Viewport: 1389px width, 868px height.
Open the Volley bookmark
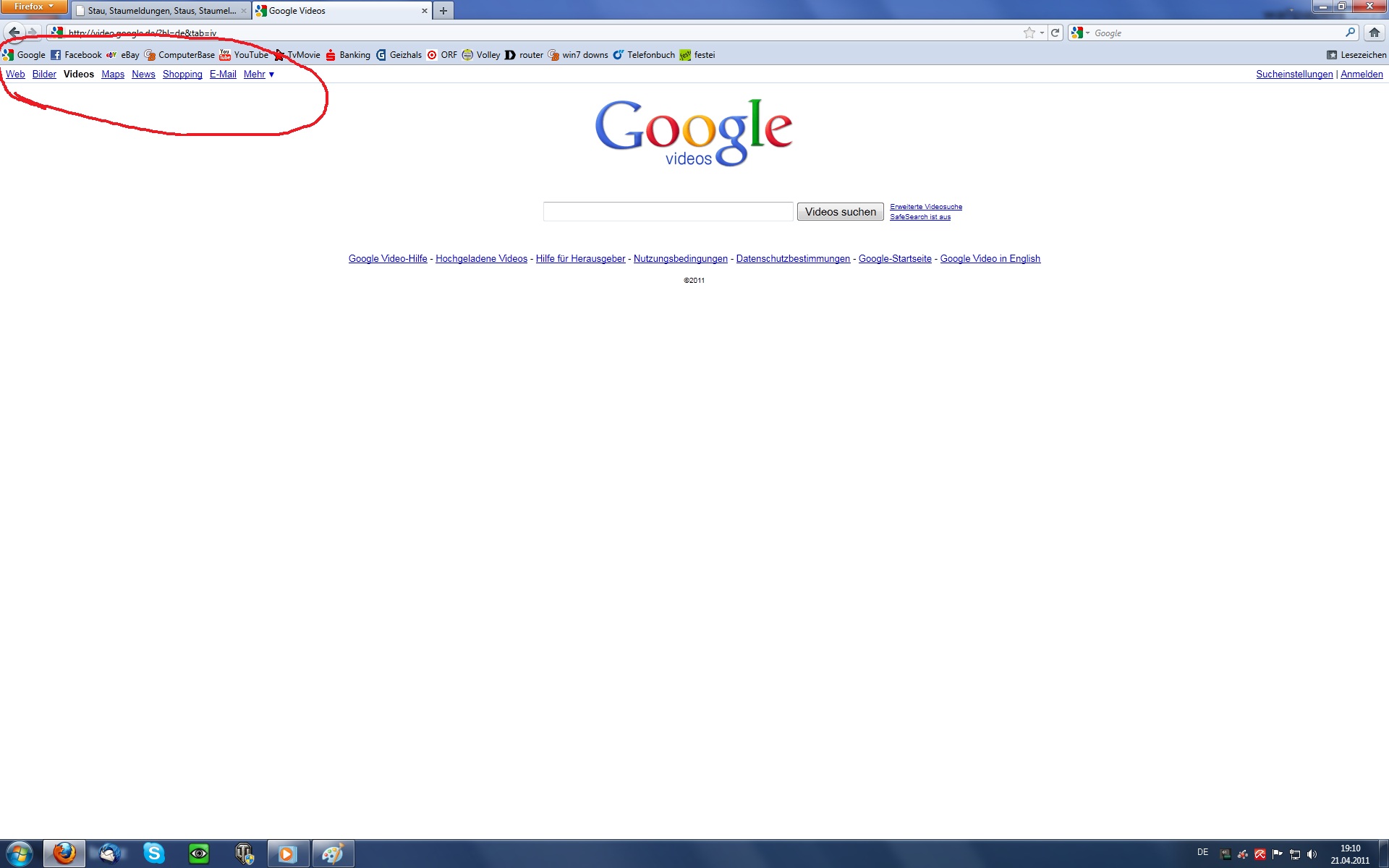pos(481,55)
